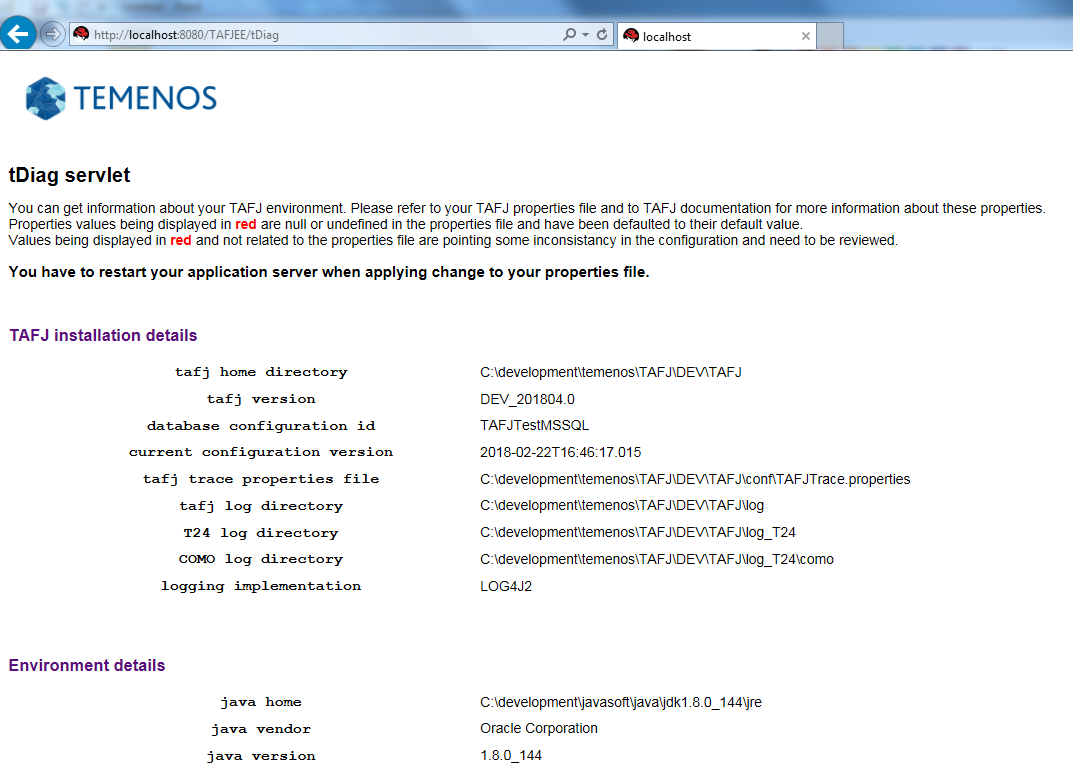
Task: Click the 'COMO log directory' label
Action: pos(261,559)
